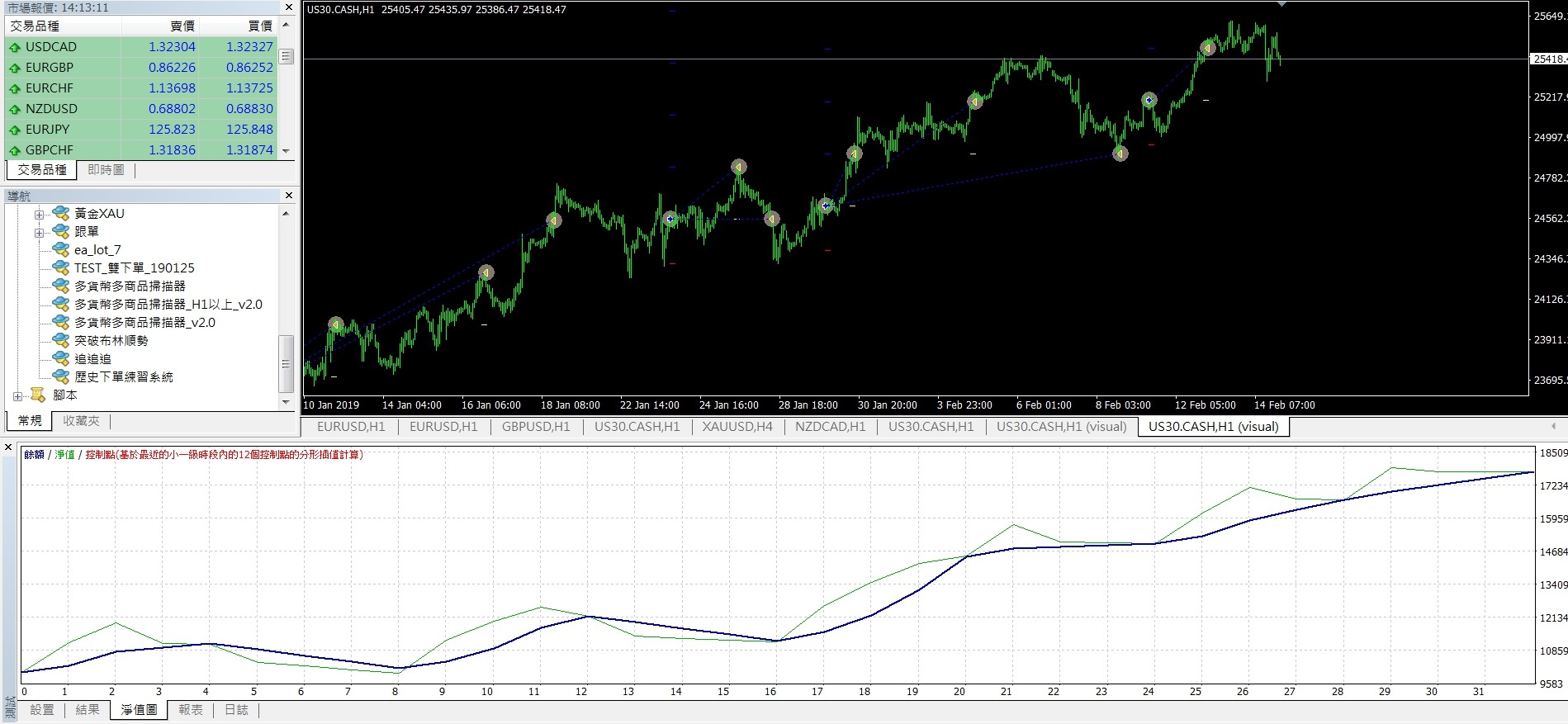
Task: Click the navigator panel scrollbar thumb
Action: click(x=286, y=363)
